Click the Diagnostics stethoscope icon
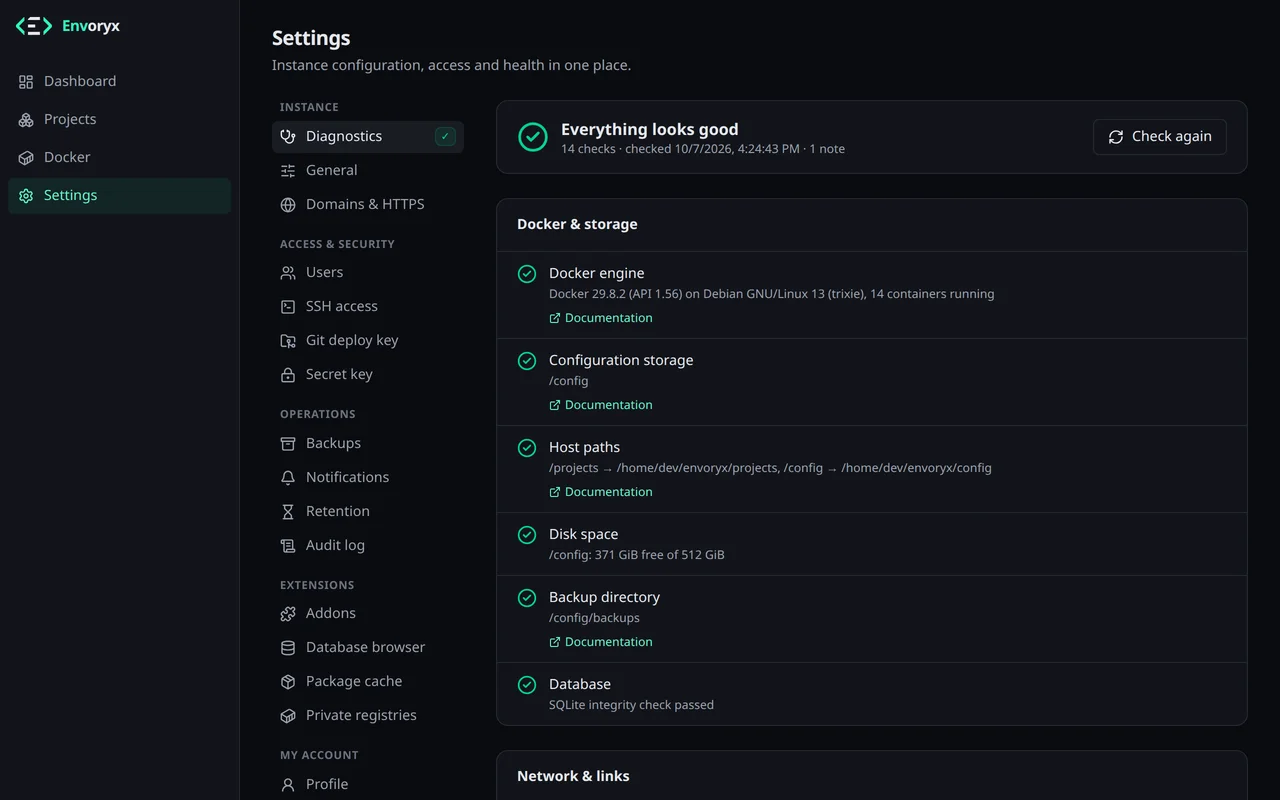Viewport: 1280px width, 800px height. tap(288, 137)
